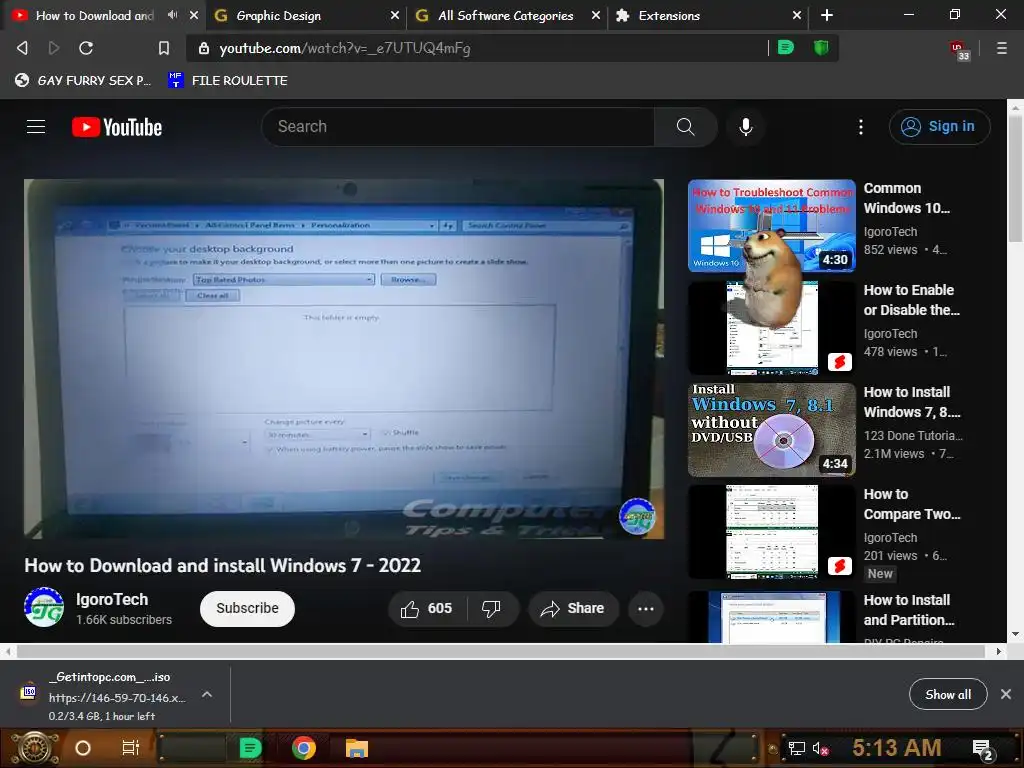Click the Sign in button

coord(939,127)
